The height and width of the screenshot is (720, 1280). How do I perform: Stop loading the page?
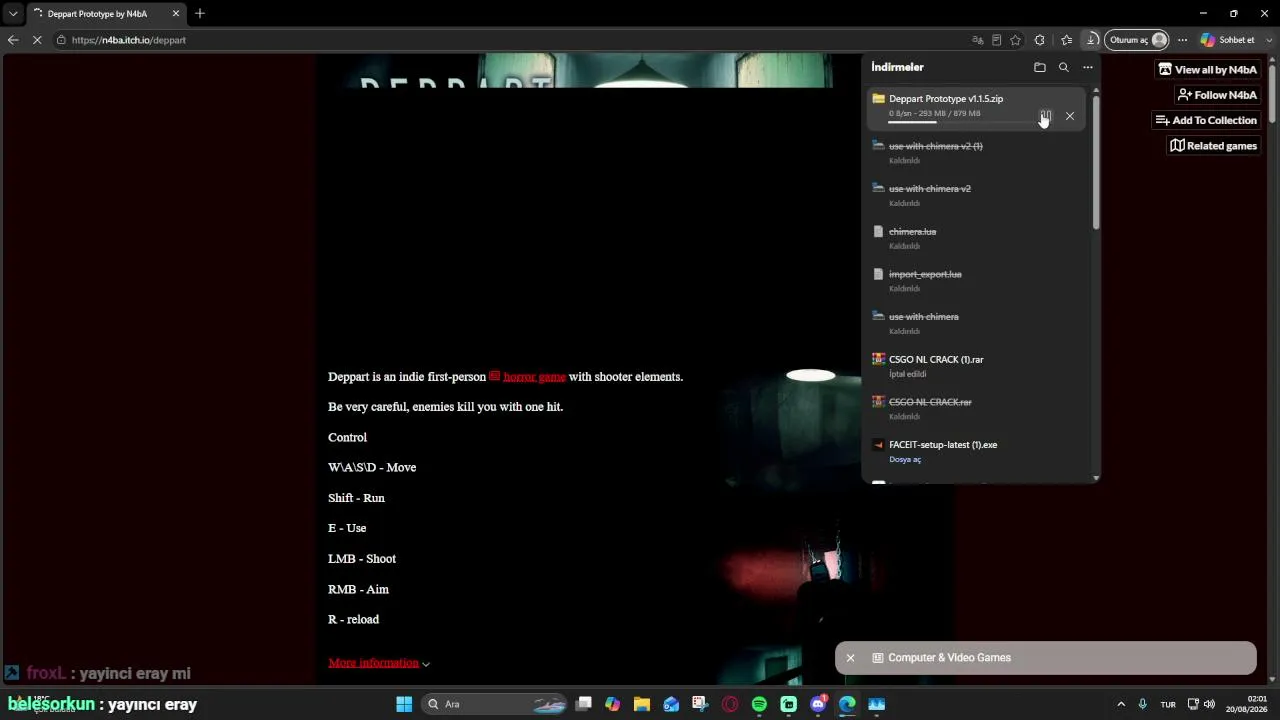pyautogui.click(x=38, y=40)
